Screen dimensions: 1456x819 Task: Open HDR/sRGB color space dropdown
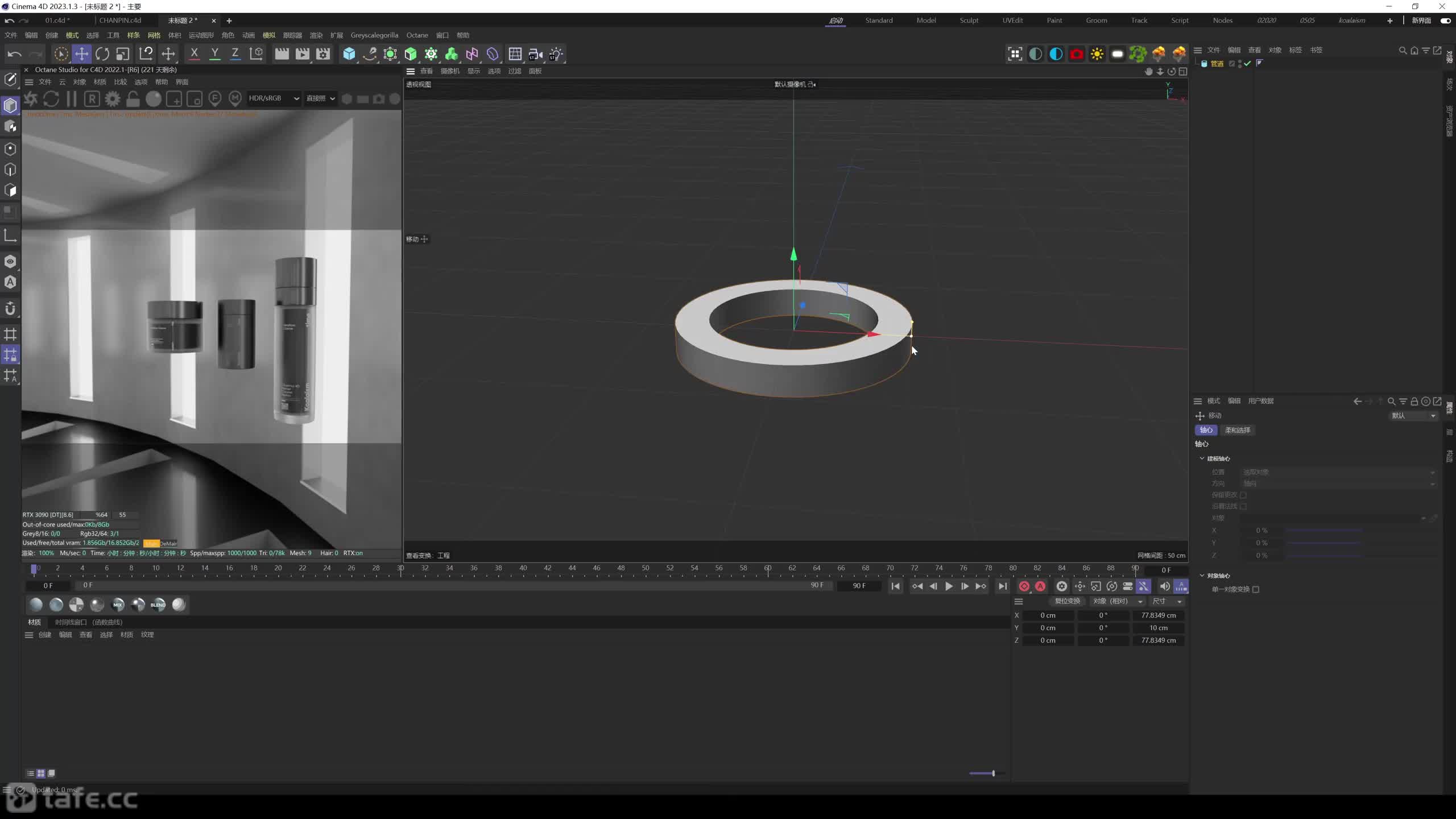coord(274,98)
